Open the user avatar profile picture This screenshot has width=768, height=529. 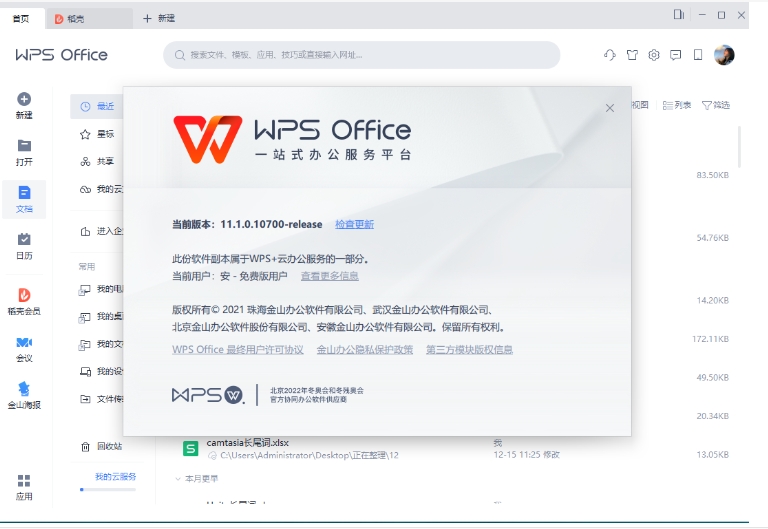[724, 55]
